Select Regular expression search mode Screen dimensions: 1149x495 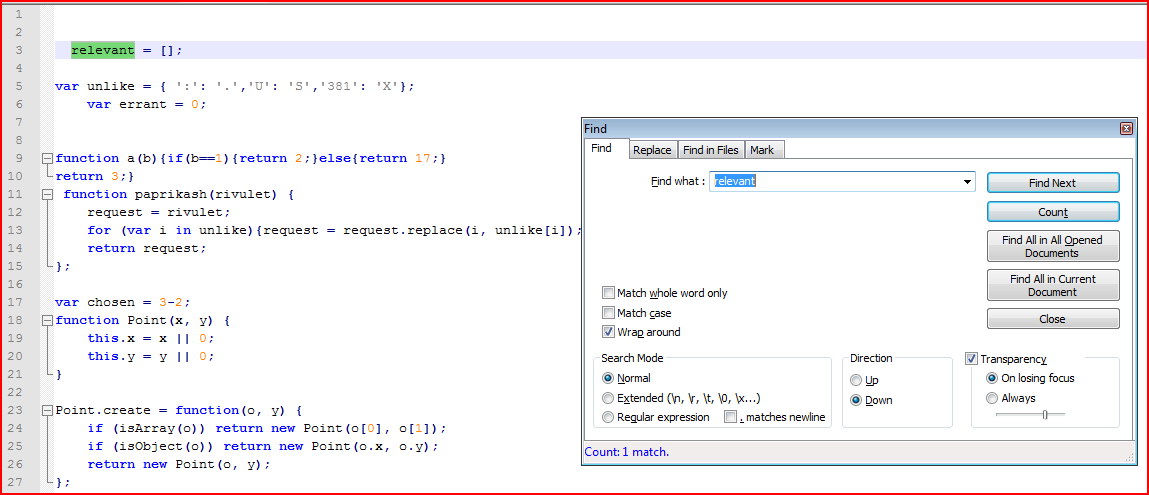(608, 417)
